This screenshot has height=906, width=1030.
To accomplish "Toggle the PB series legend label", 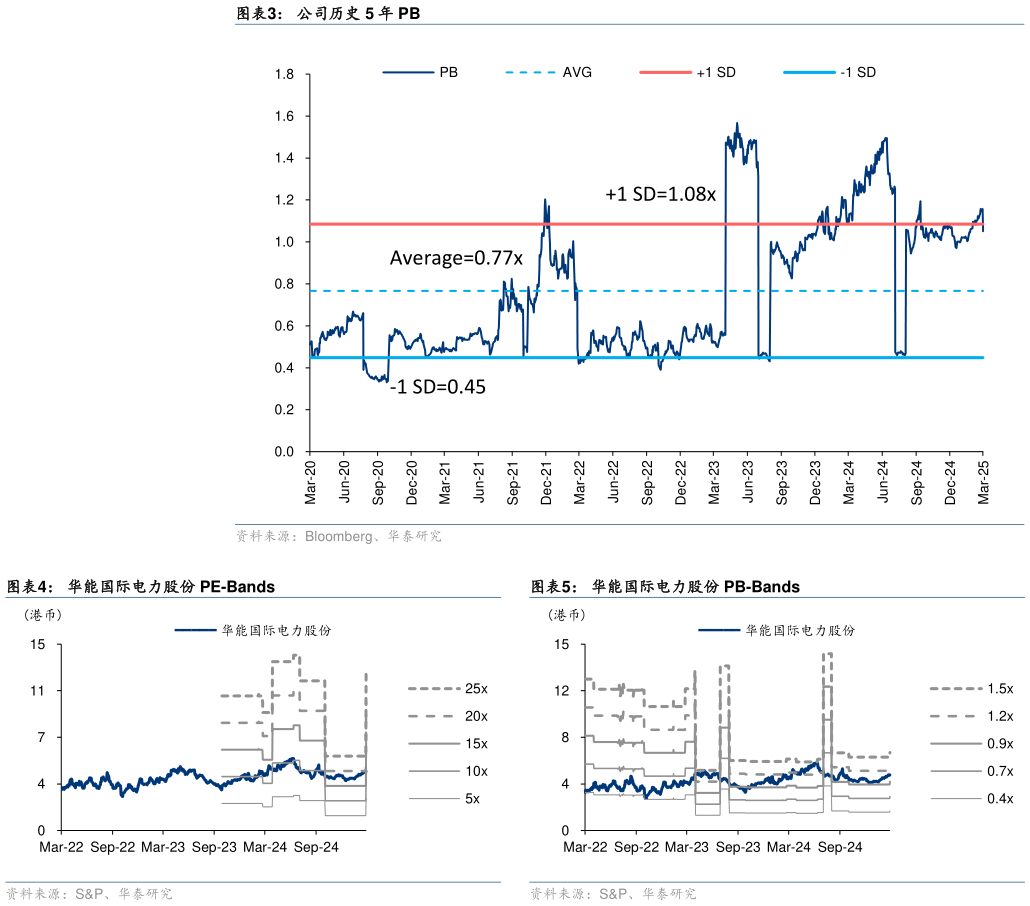I will pos(449,73).
